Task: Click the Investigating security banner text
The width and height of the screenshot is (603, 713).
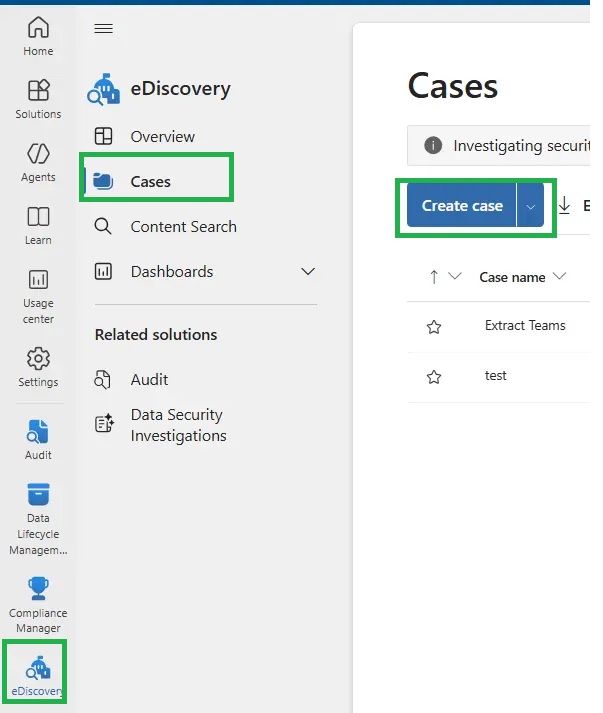Action: 522,146
